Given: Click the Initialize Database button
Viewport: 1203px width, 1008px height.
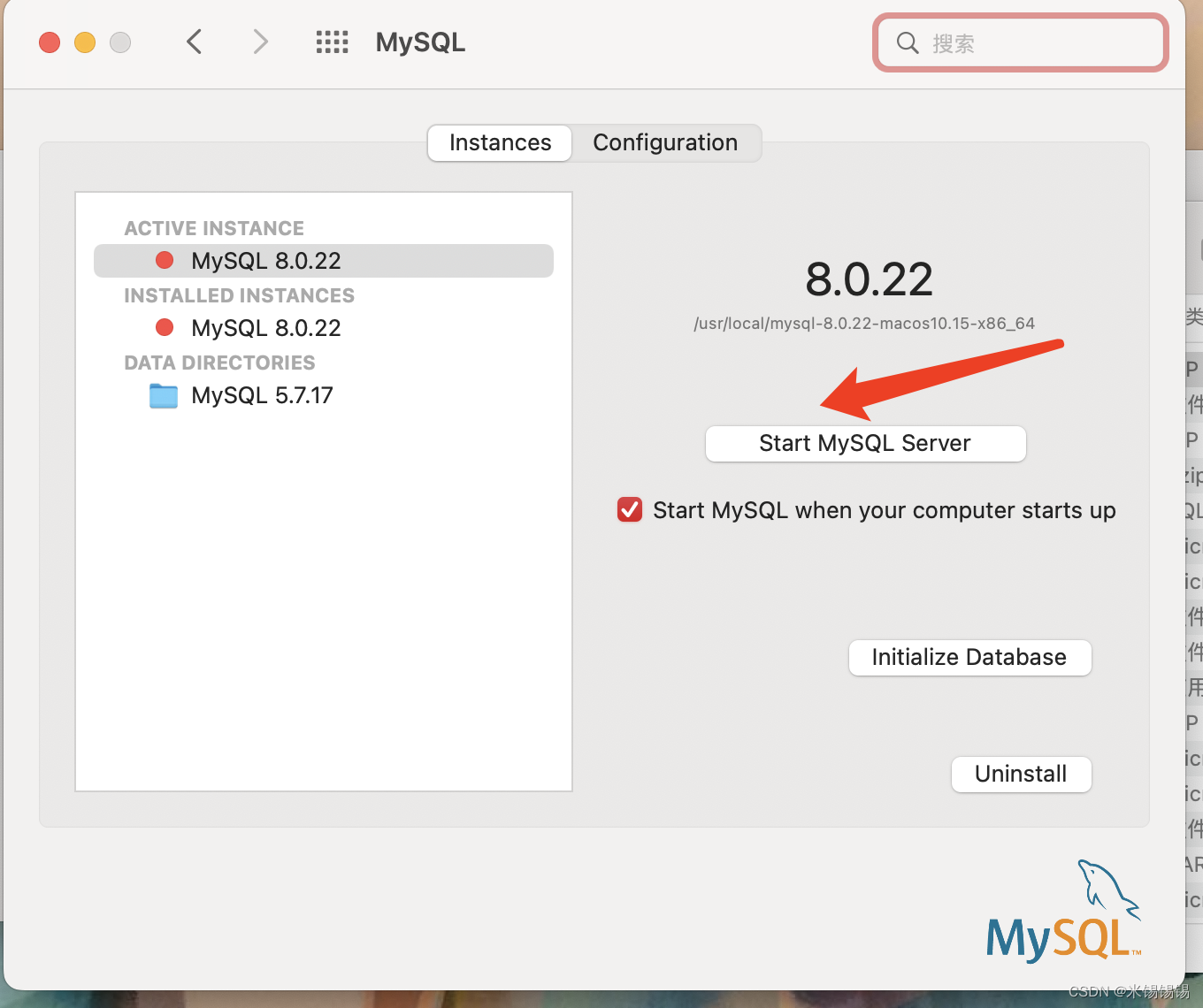Looking at the screenshot, I should [x=969, y=657].
